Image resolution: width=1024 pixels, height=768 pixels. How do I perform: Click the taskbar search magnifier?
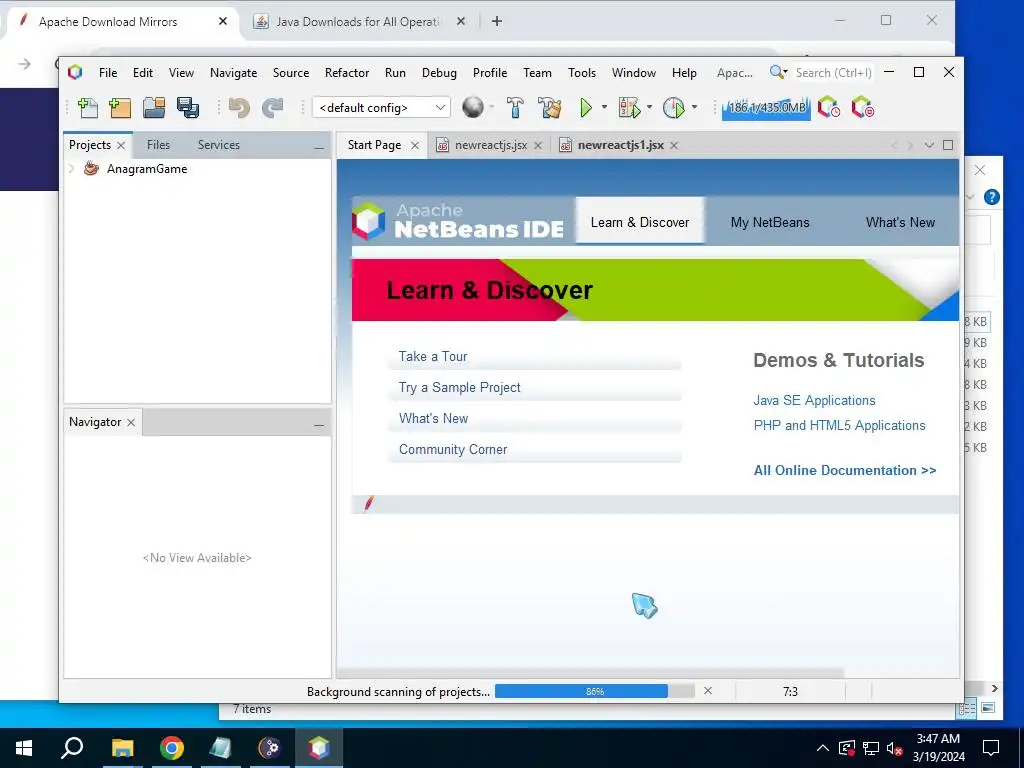click(x=72, y=748)
